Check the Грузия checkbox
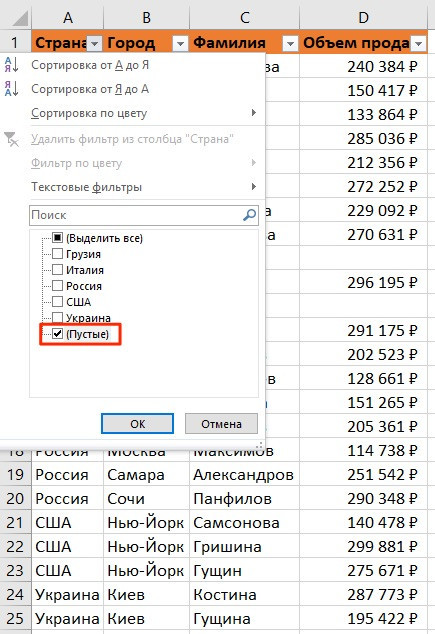 click(x=57, y=254)
